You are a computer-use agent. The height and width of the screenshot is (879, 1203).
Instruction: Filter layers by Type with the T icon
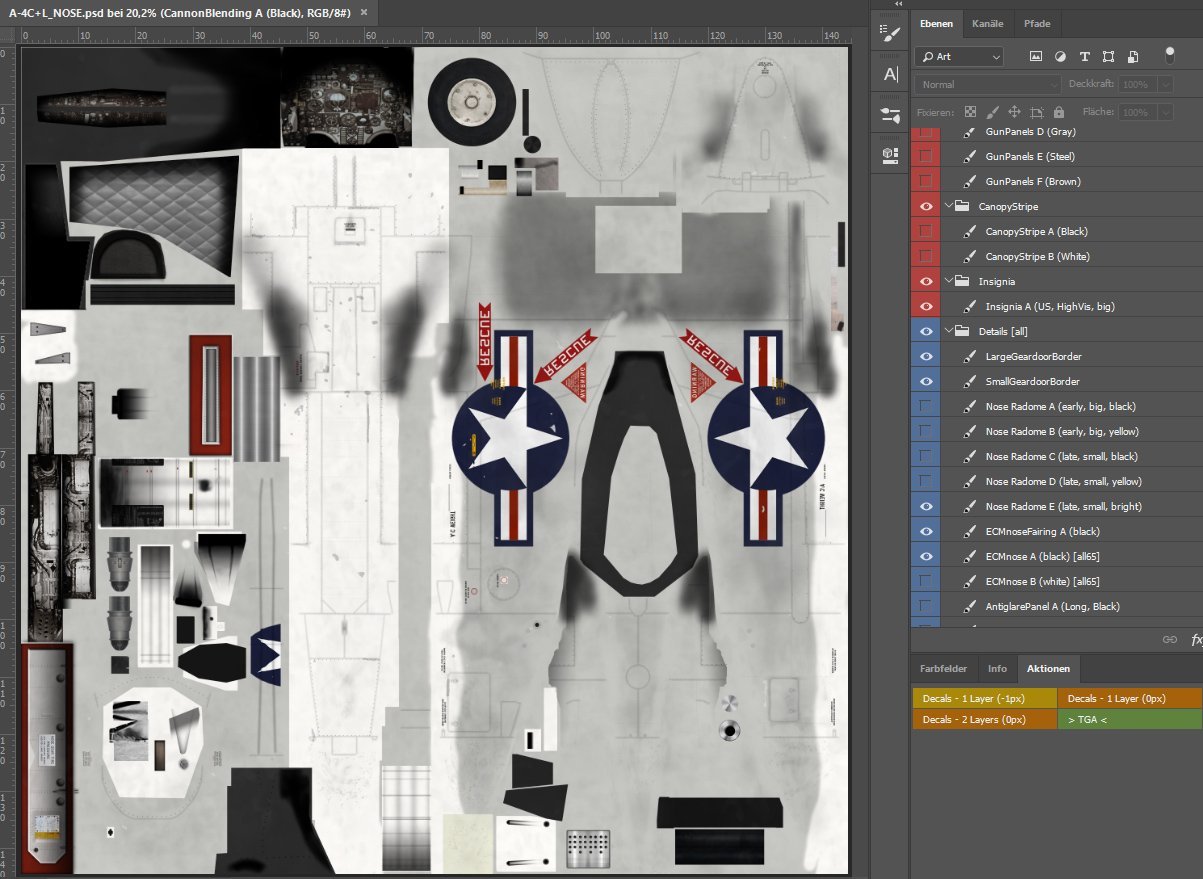click(x=1084, y=56)
